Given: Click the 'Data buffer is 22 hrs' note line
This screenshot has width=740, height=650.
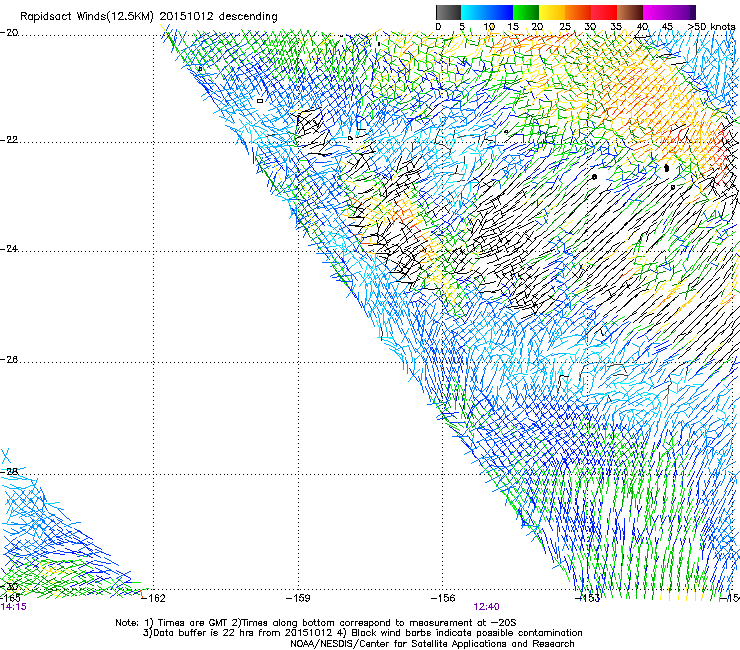Looking at the screenshot, I should click(x=362, y=633).
